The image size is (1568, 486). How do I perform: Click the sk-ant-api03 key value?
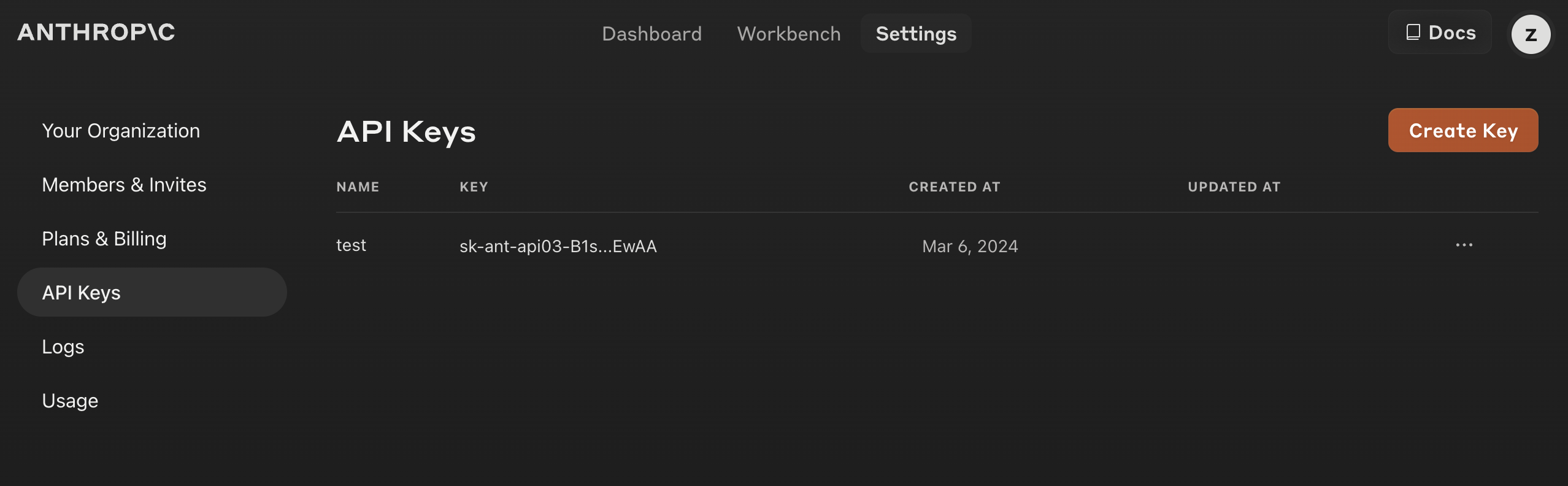click(x=558, y=246)
